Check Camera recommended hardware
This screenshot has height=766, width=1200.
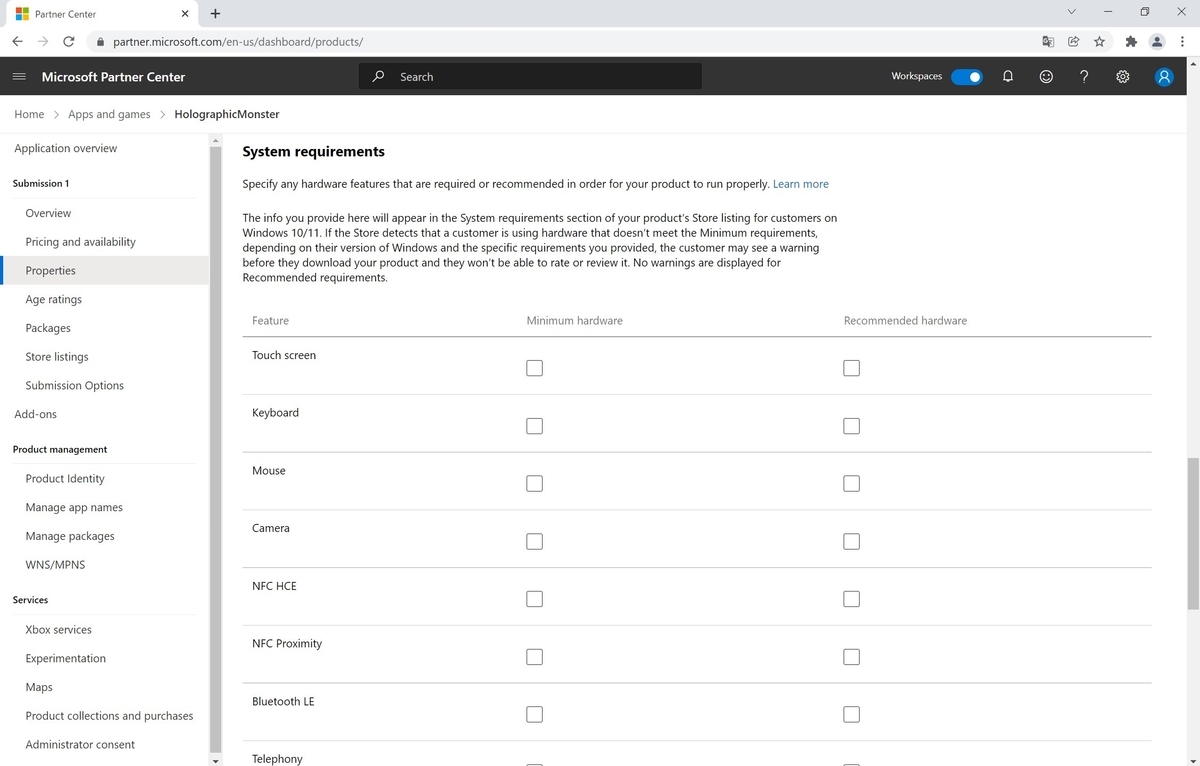point(851,541)
